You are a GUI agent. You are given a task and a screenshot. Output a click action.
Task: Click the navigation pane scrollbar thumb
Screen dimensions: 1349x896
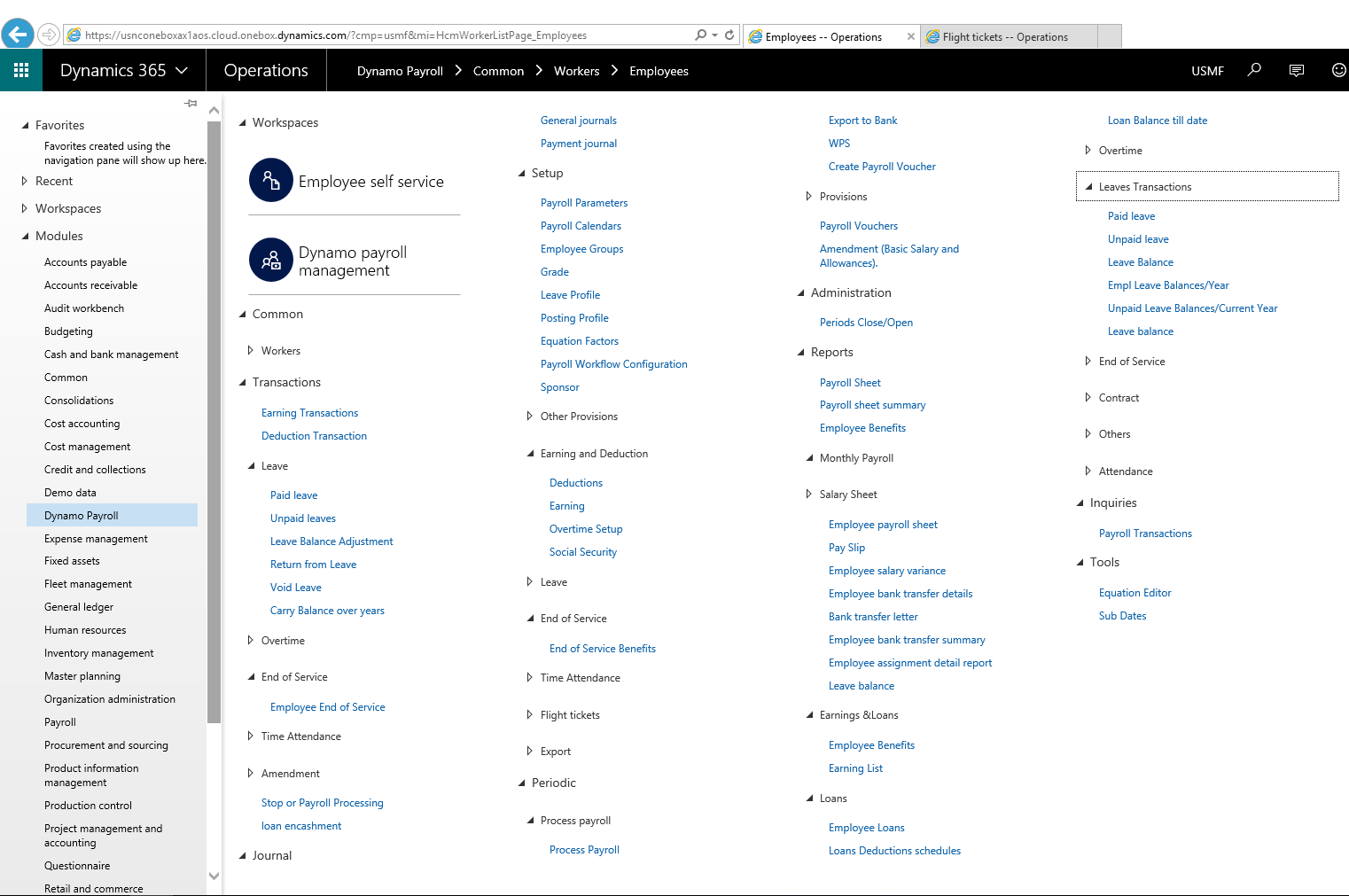214,422
